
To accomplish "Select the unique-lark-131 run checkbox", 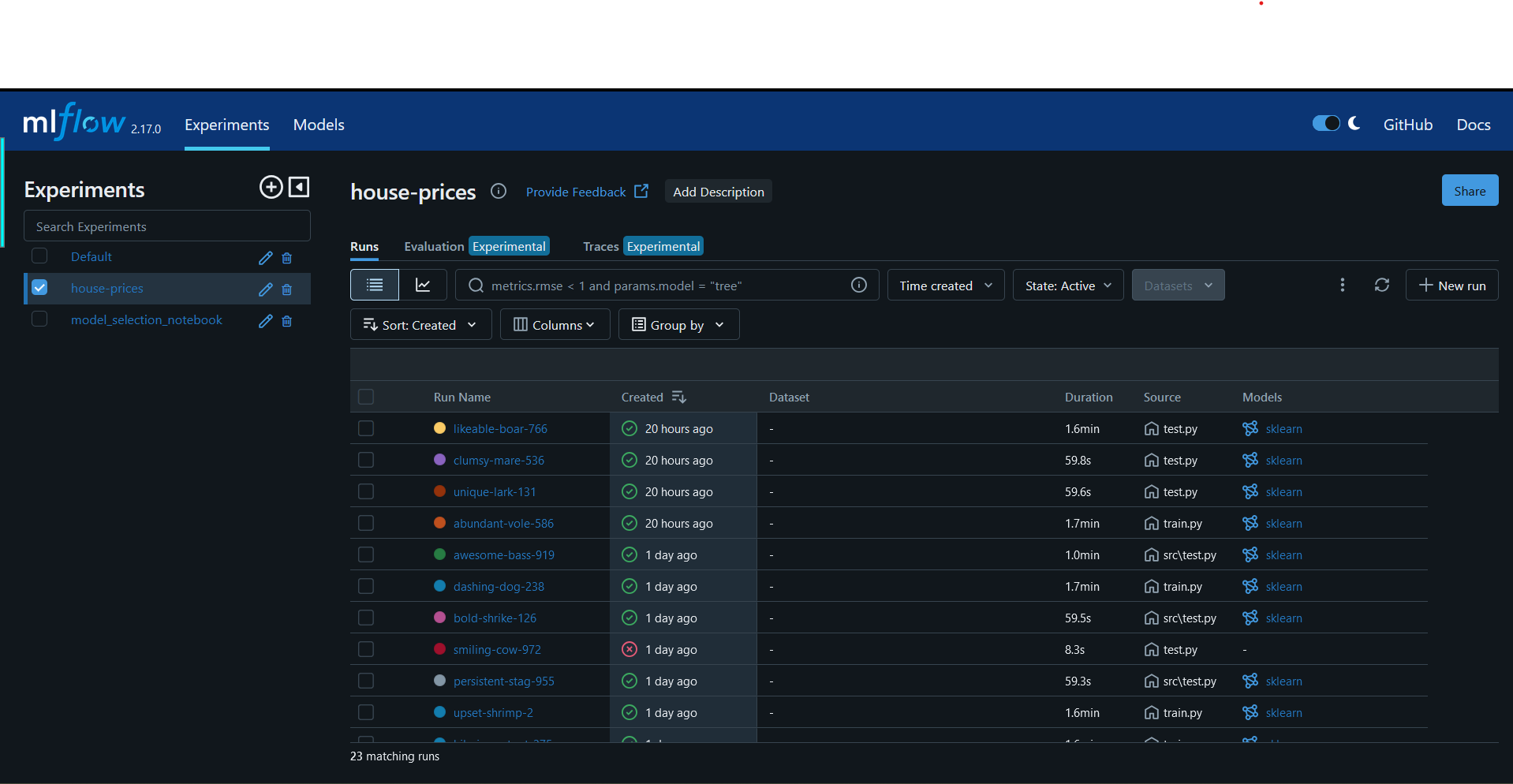I will pyautogui.click(x=366, y=491).
